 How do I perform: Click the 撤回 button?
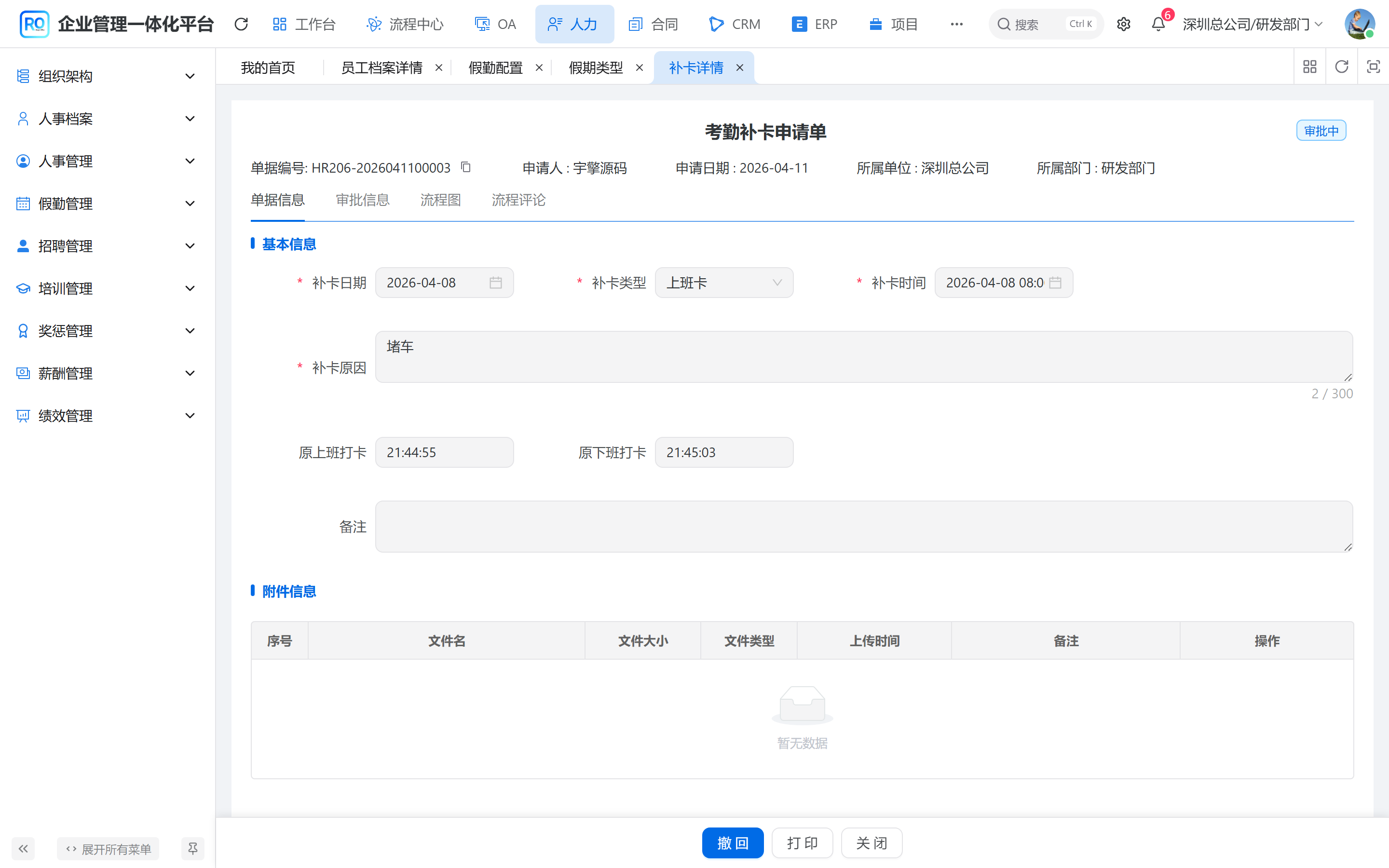coord(733,843)
